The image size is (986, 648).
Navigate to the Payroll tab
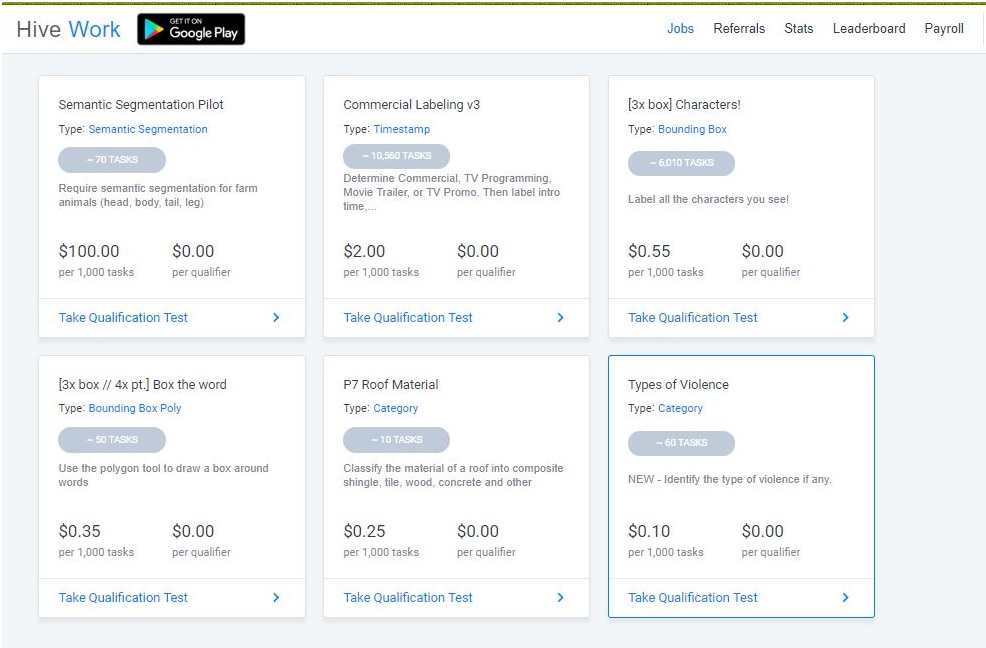click(x=944, y=29)
